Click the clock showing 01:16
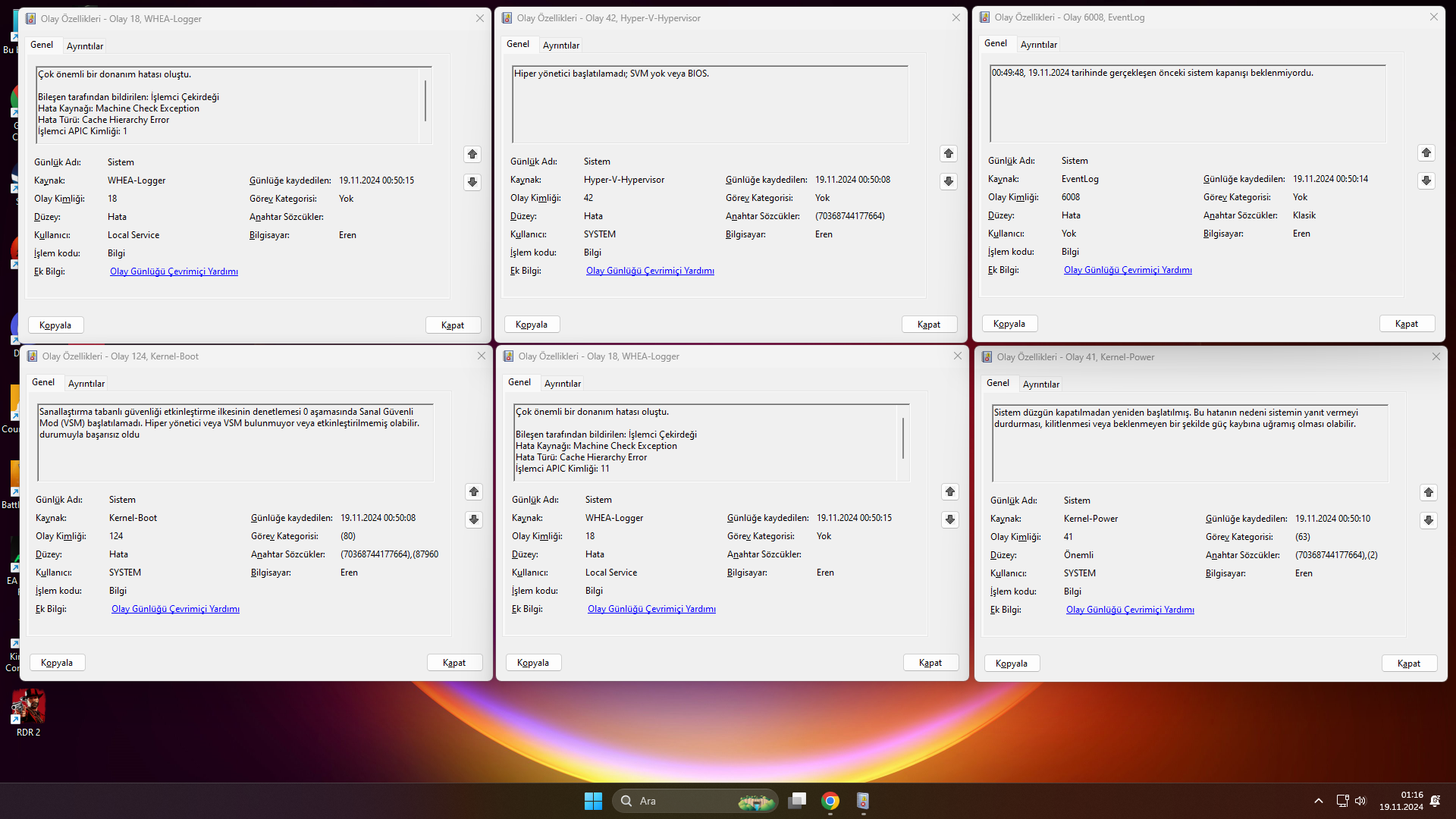 pyautogui.click(x=1401, y=801)
